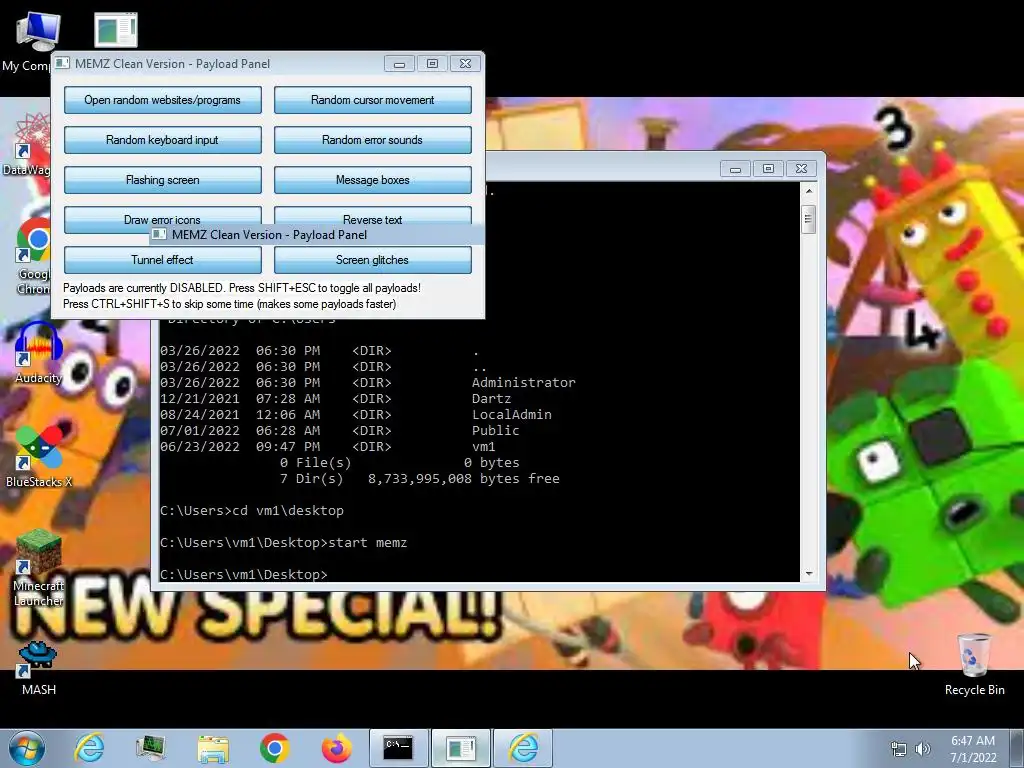The width and height of the screenshot is (1024, 768).
Task: Open the Recycle Bin
Action: [x=974, y=665]
